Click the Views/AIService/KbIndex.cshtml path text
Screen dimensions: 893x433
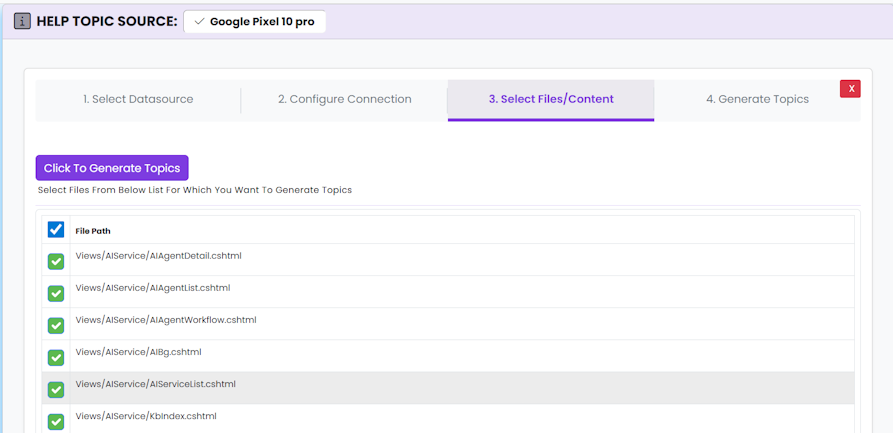pyautogui.click(x=146, y=416)
